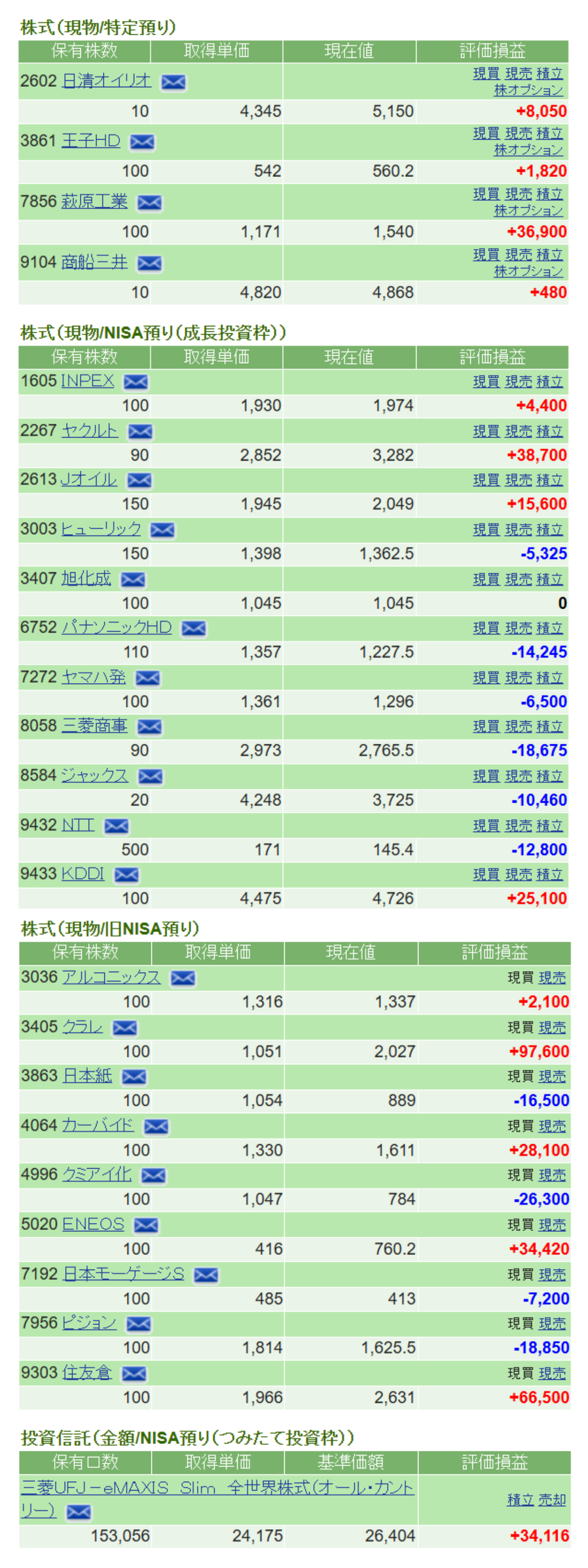Click the envelope icon beside 住友倉

point(134,1374)
